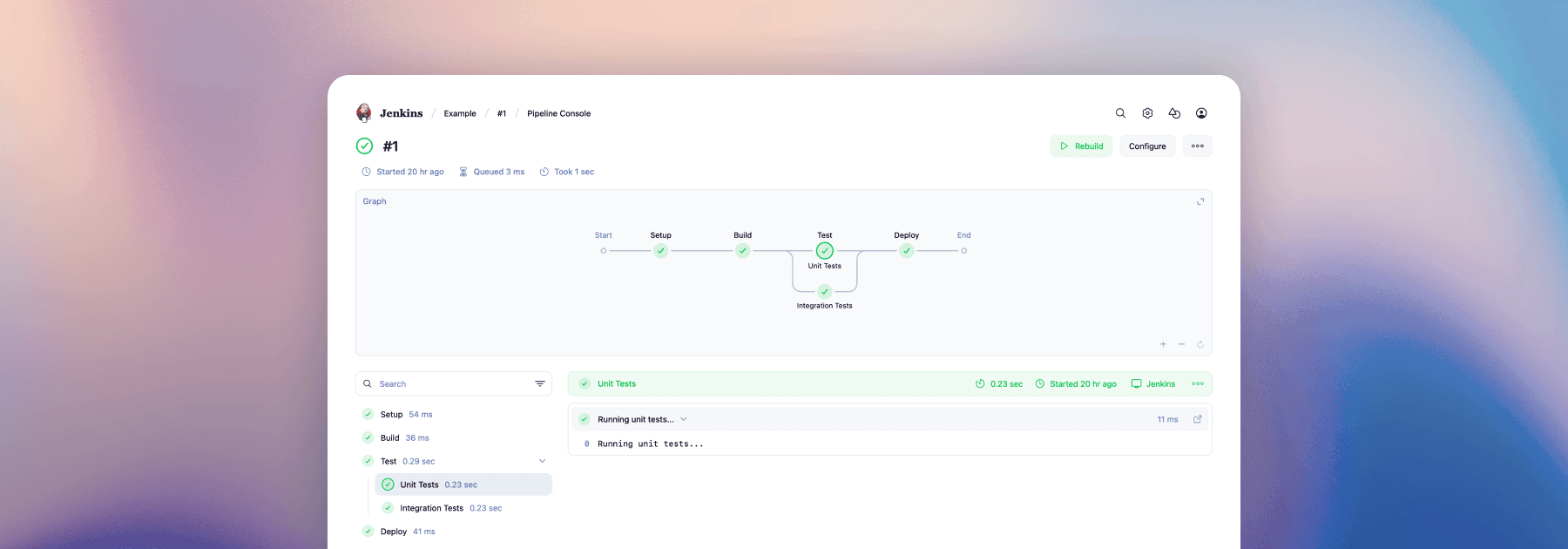Reset the pipeline graph zoom
This screenshot has width=1568, height=549.
pos(1200,344)
